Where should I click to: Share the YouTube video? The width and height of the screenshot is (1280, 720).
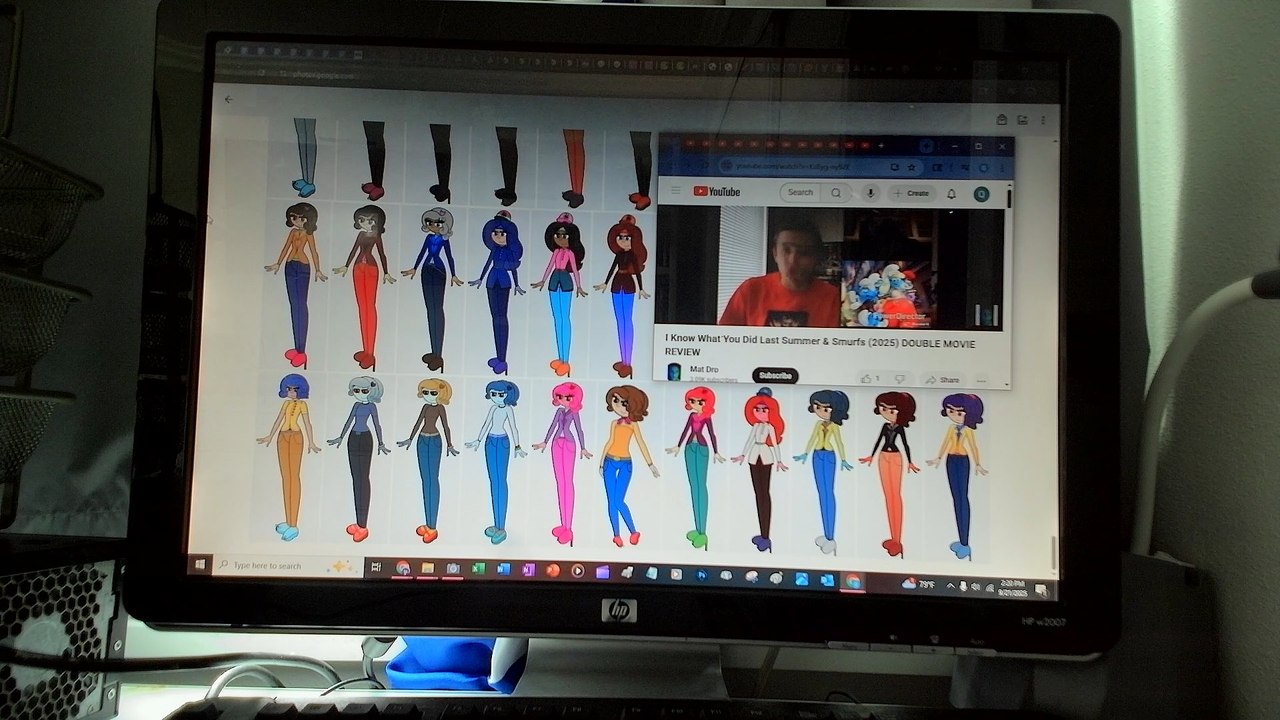pos(942,380)
